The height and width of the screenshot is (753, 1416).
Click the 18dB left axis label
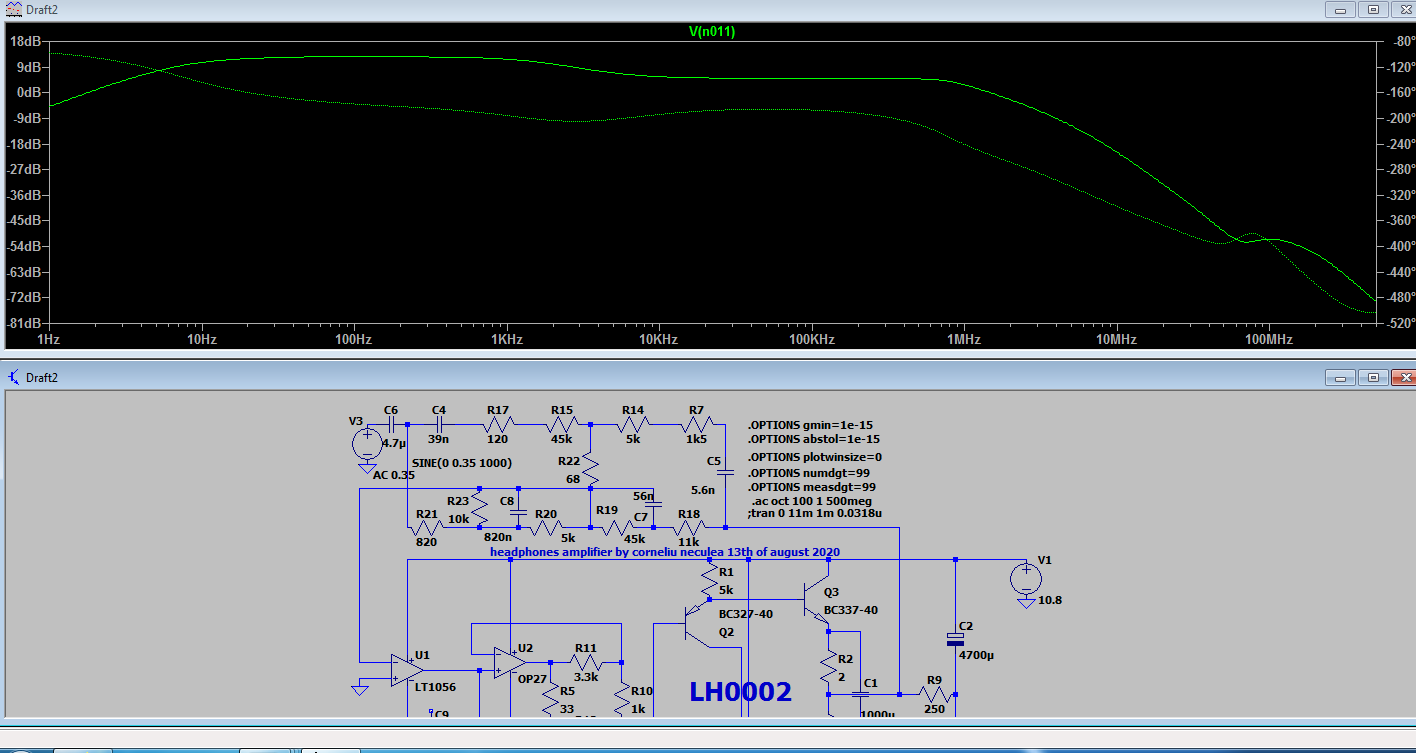pyautogui.click(x=25, y=42)
